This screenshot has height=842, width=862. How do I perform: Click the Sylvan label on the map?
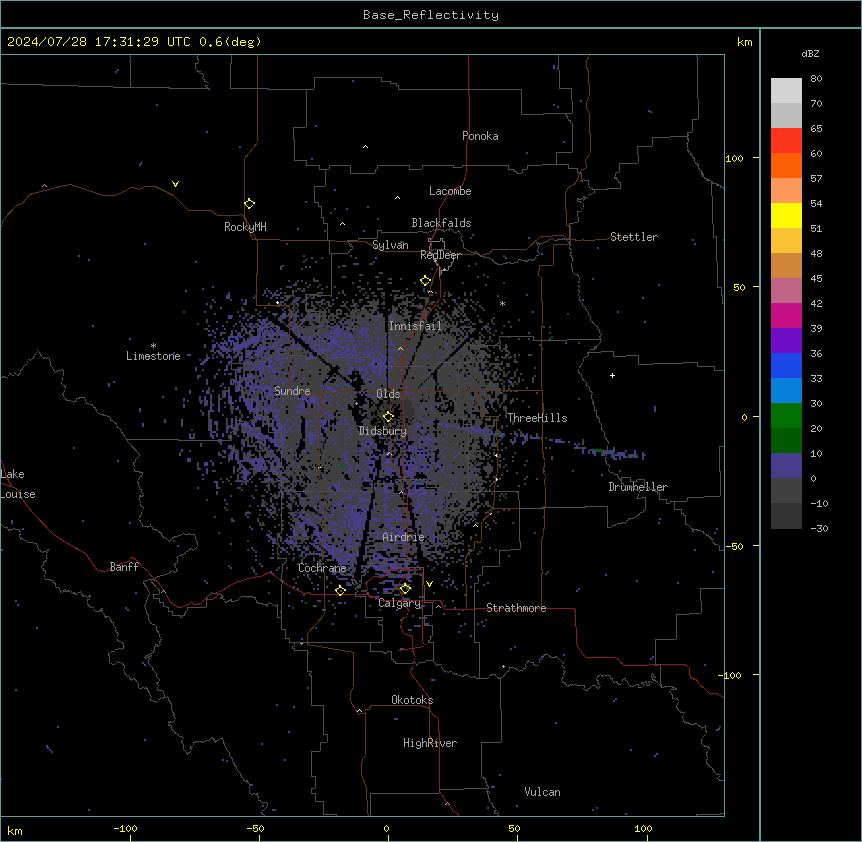click(390, 245)
